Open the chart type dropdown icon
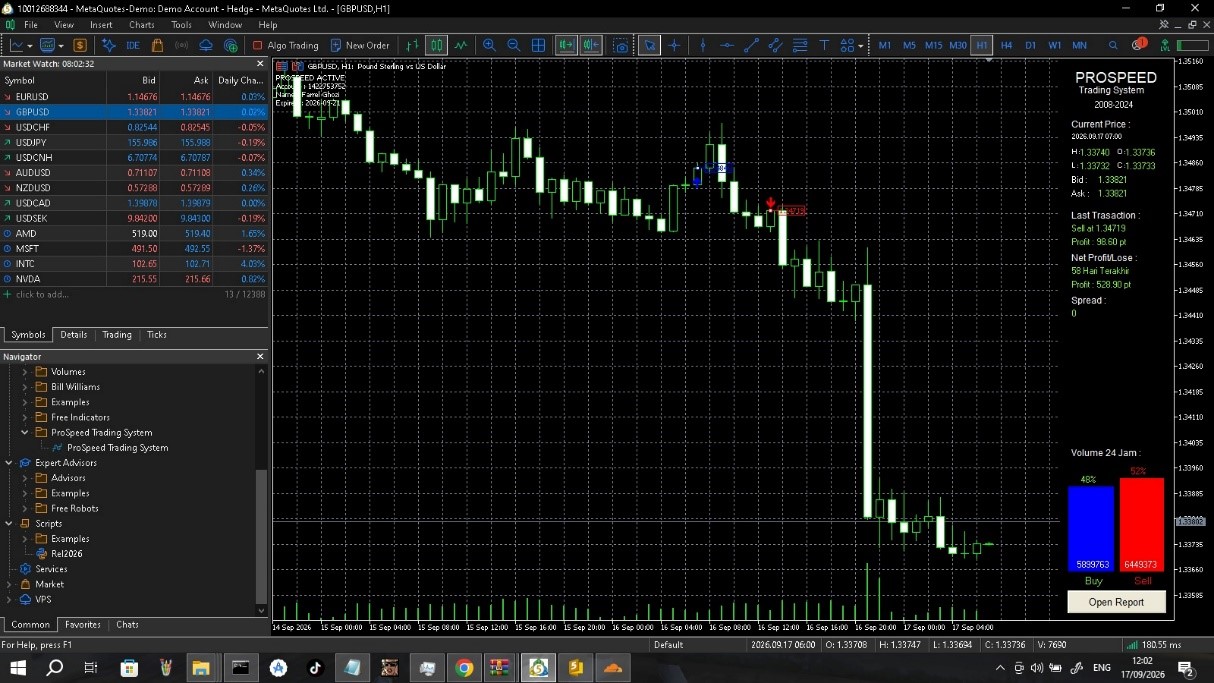Viewport: 1214px width, 683px height. click(x=21, y=45)
